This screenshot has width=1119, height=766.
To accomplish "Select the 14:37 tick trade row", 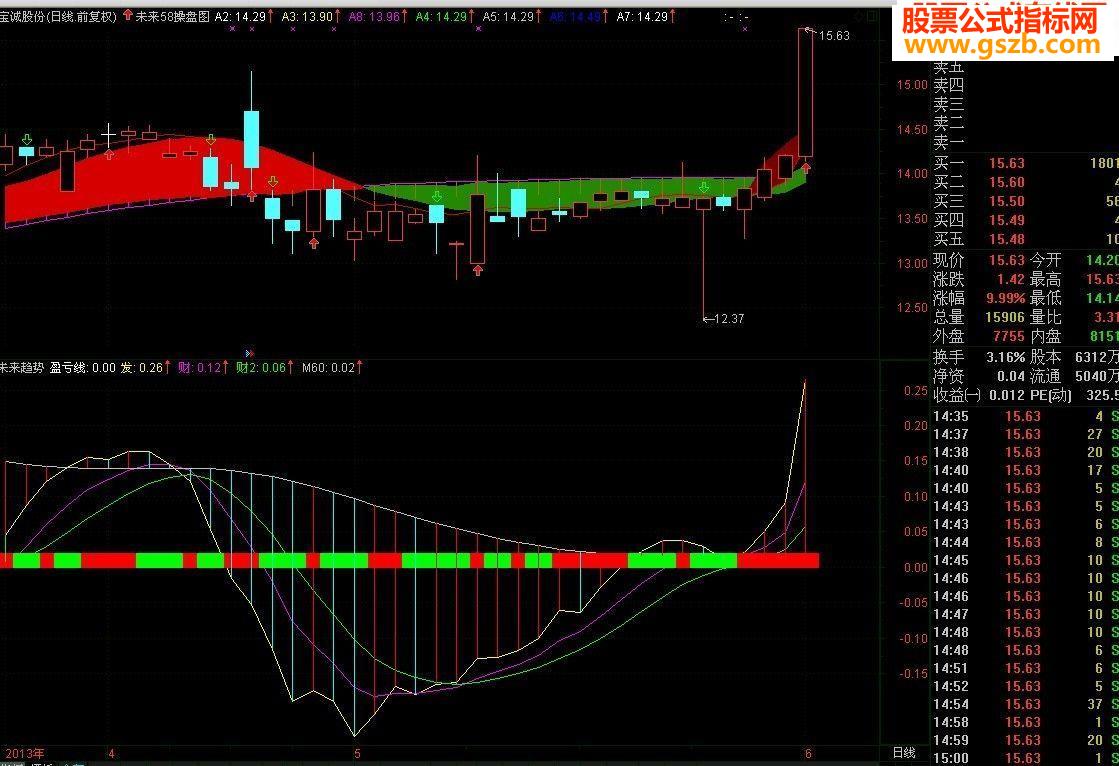I will pos(1026,434).
